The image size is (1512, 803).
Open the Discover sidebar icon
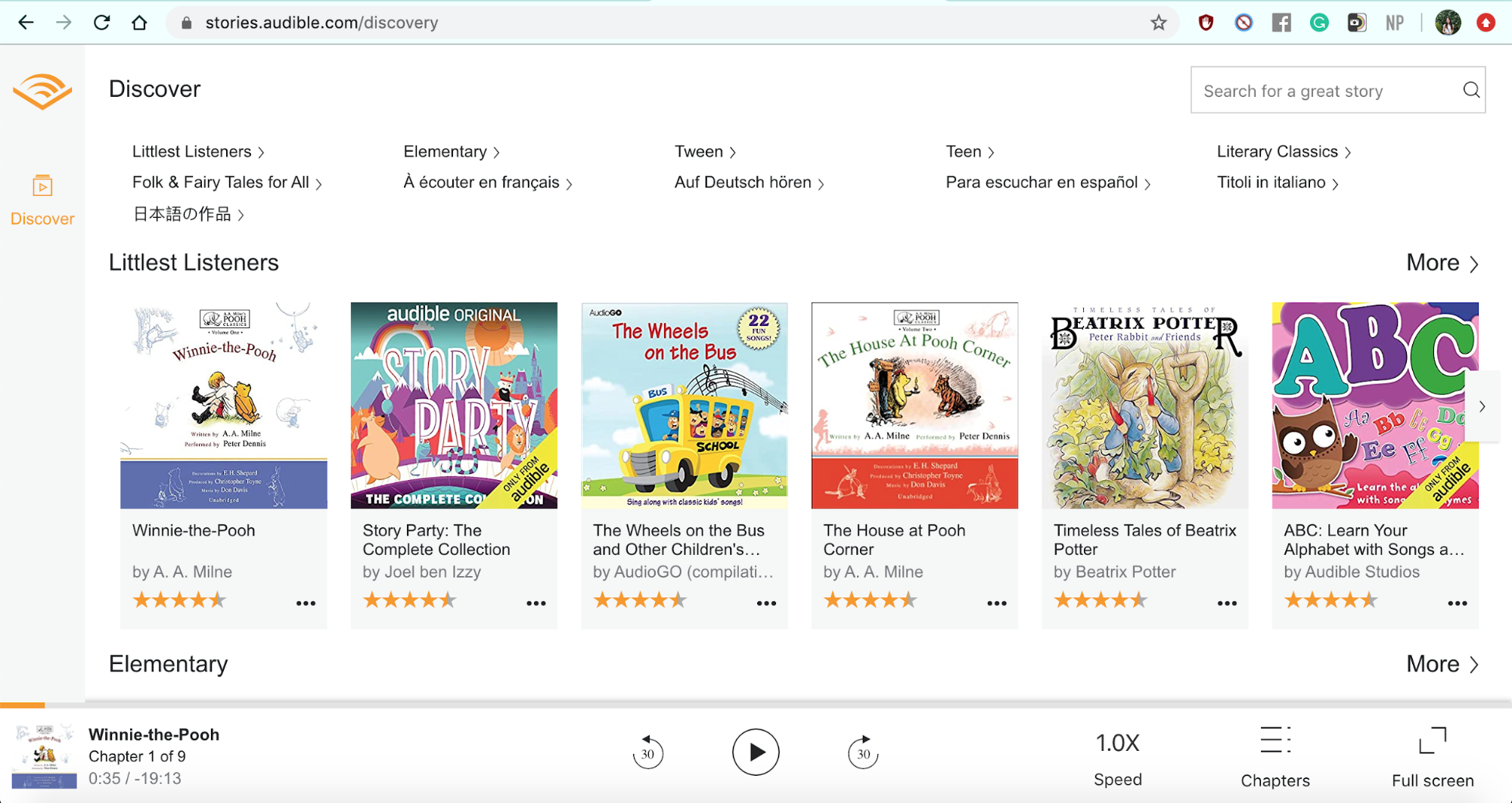click(42, 186)
